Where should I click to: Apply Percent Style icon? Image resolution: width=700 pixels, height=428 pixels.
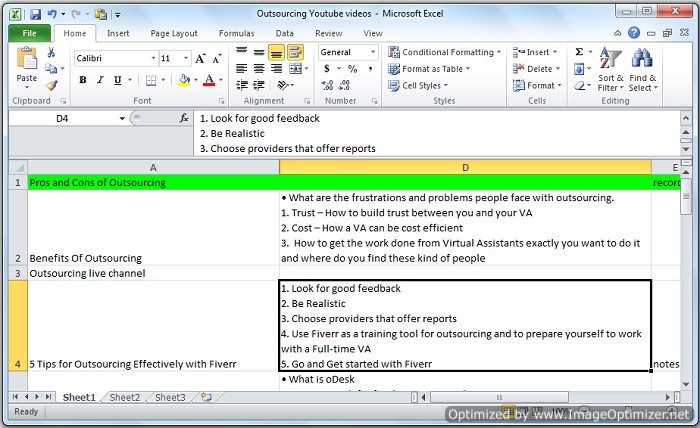pyautogui.click(x=353, y=69)
